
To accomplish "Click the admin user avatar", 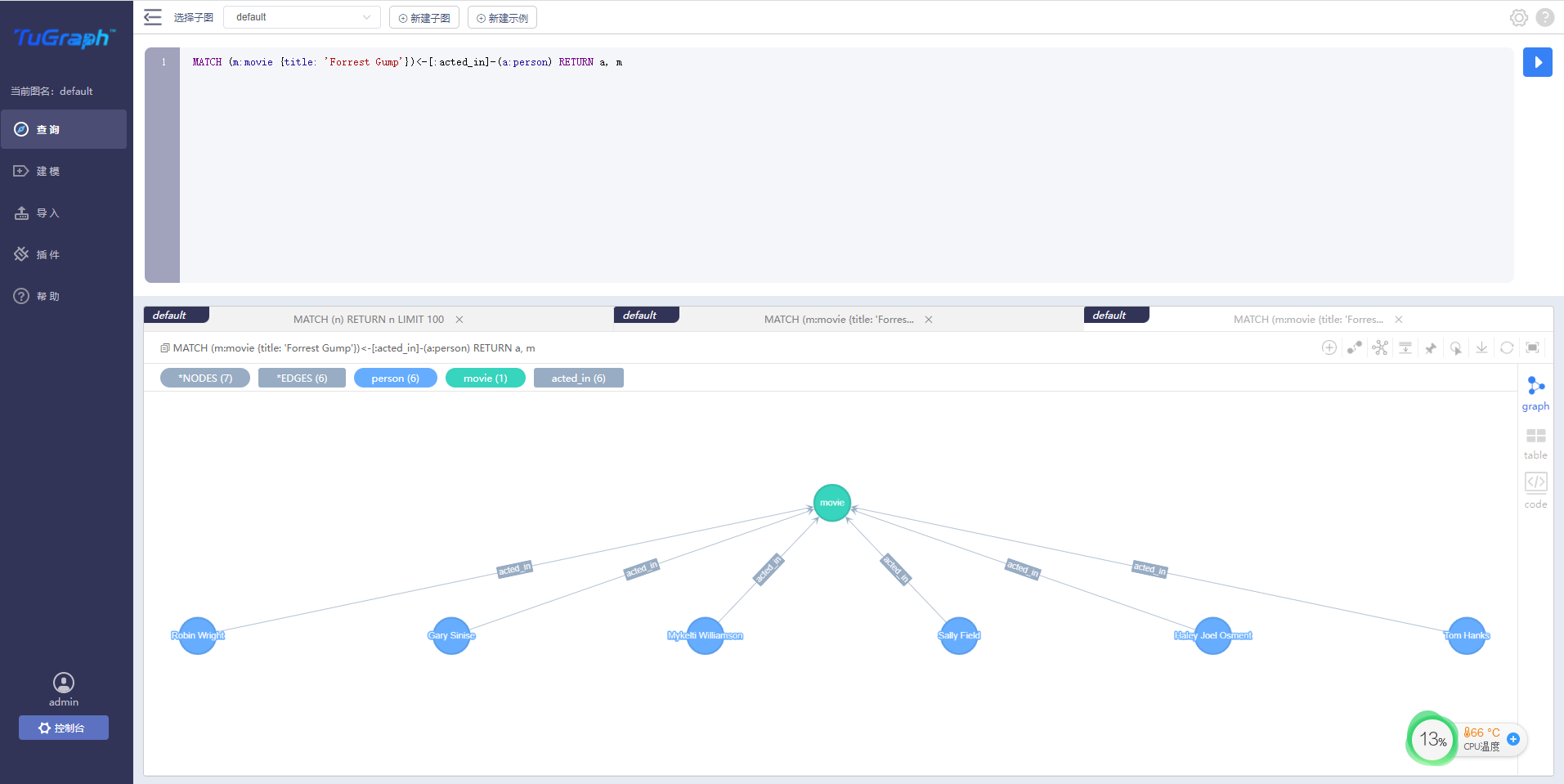I will point(64,683).
